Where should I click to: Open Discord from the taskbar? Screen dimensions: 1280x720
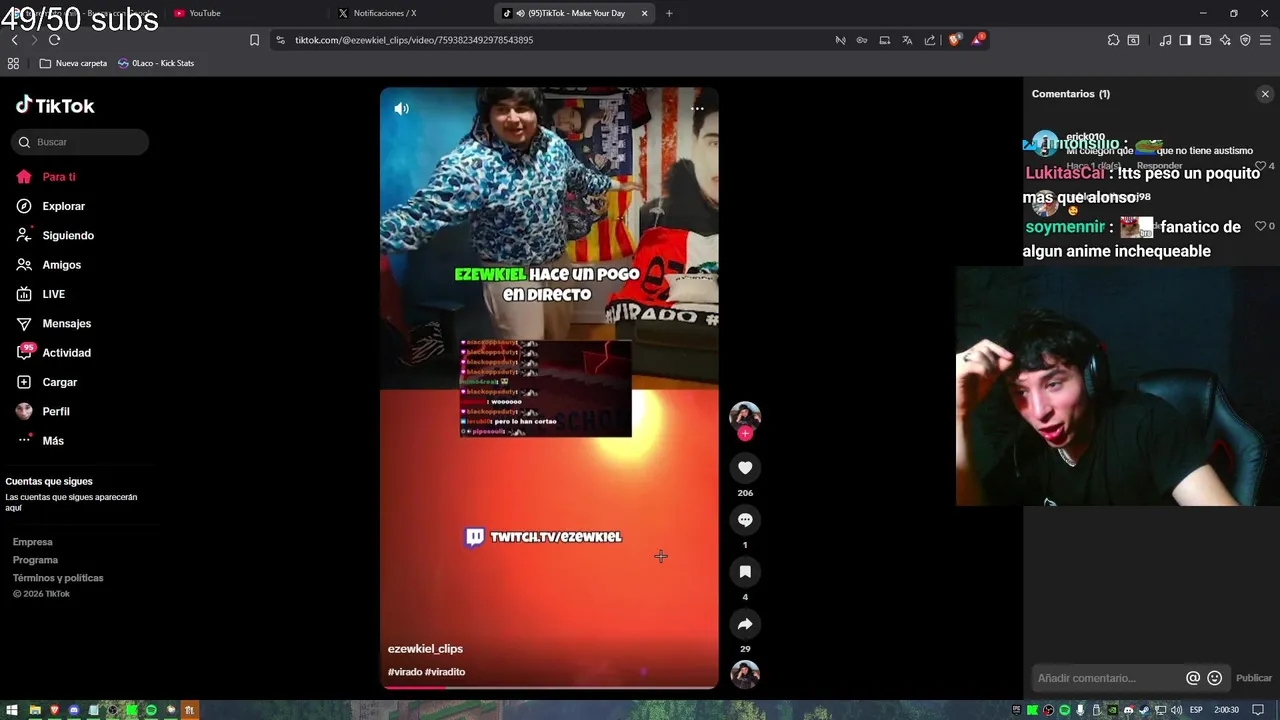[73, 710]
